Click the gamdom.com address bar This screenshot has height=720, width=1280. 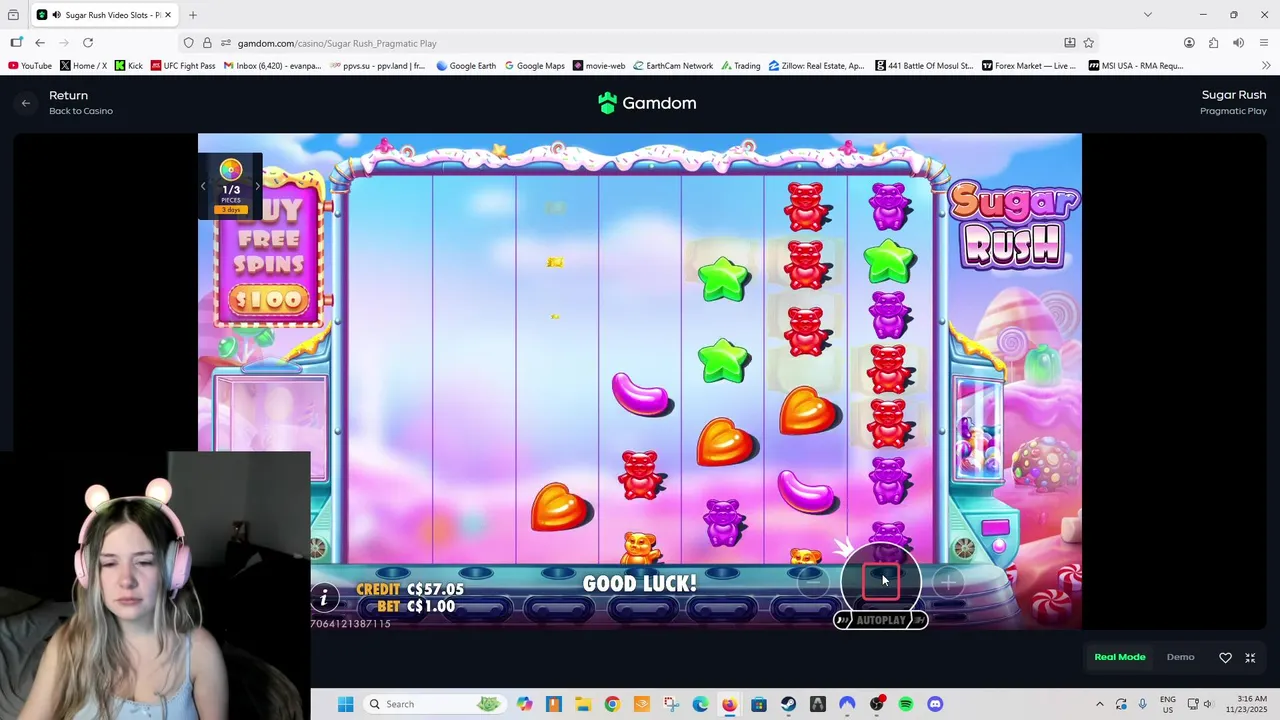(x=640, y=43)
